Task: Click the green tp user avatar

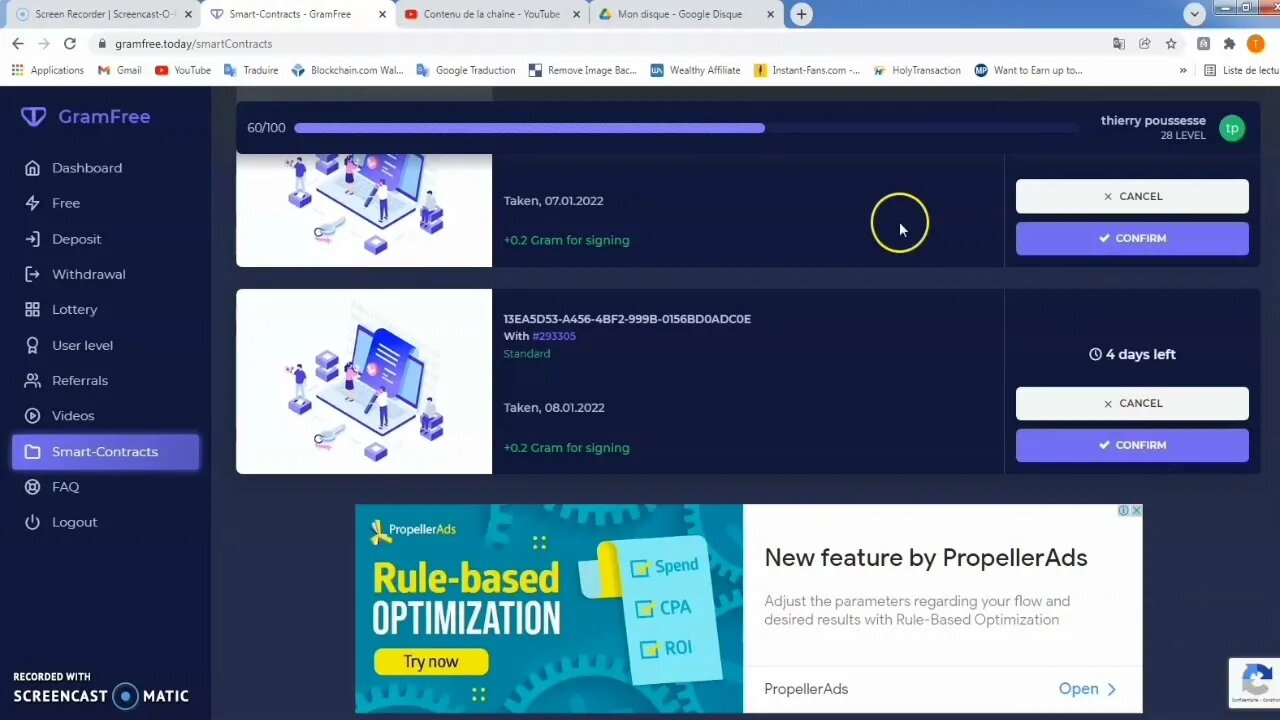Action: tap(1232, 128)
